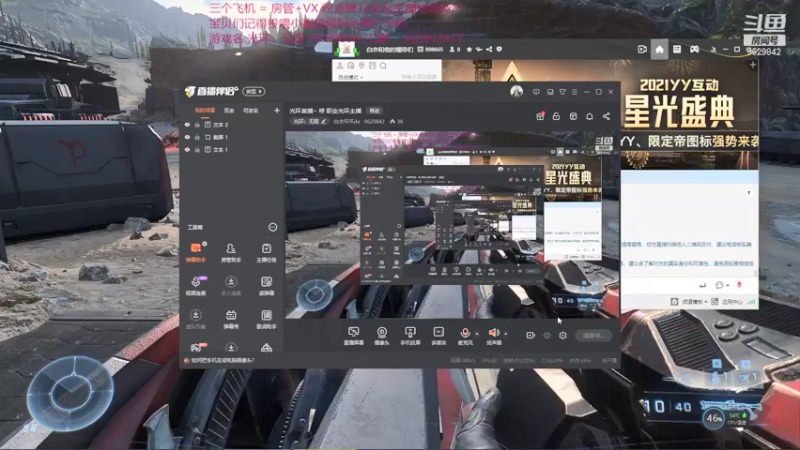The height and width of the screenshot is (450, 800).
Task: Click the pin filter icon in title bar
Action: coord(562,92)
